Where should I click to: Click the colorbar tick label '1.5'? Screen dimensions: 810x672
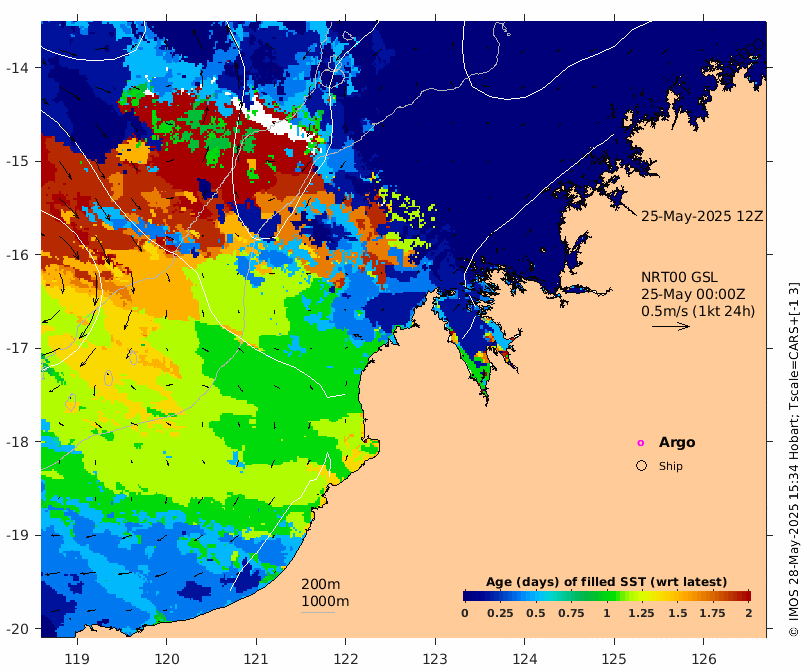(678, 613)
